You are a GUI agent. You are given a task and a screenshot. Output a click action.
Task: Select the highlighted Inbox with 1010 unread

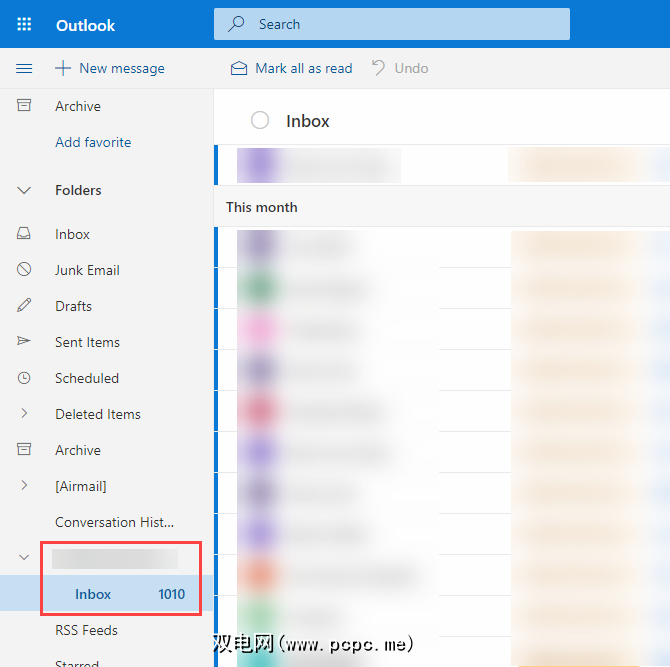tap(106, 593)
